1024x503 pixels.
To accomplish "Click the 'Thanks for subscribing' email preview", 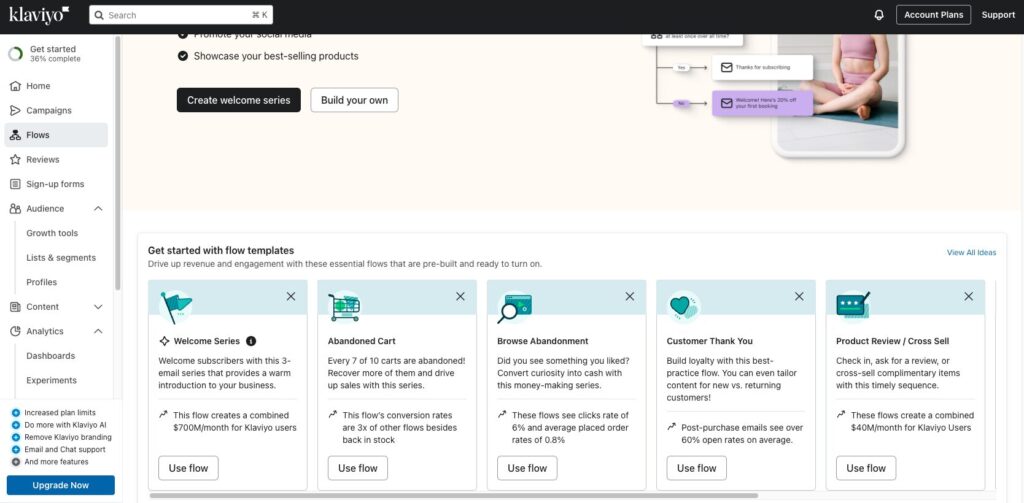I will pyautogui.click(x=763, y=67).
